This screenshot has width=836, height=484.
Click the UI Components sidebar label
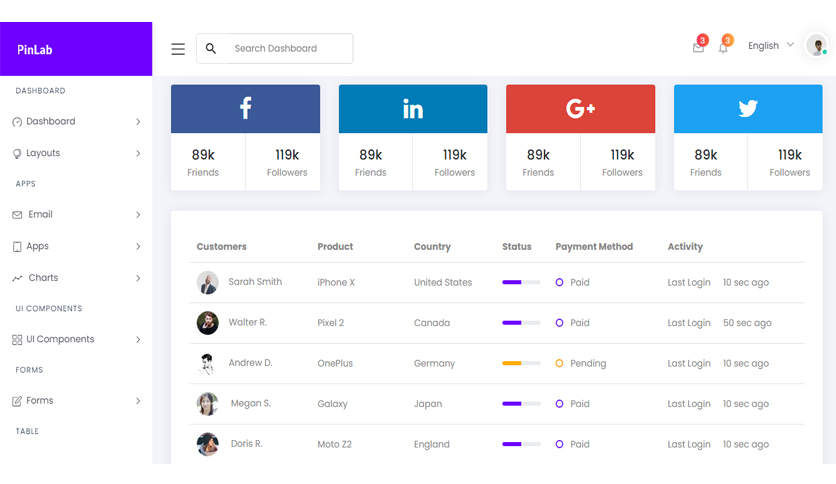click(x=60, y=340)
